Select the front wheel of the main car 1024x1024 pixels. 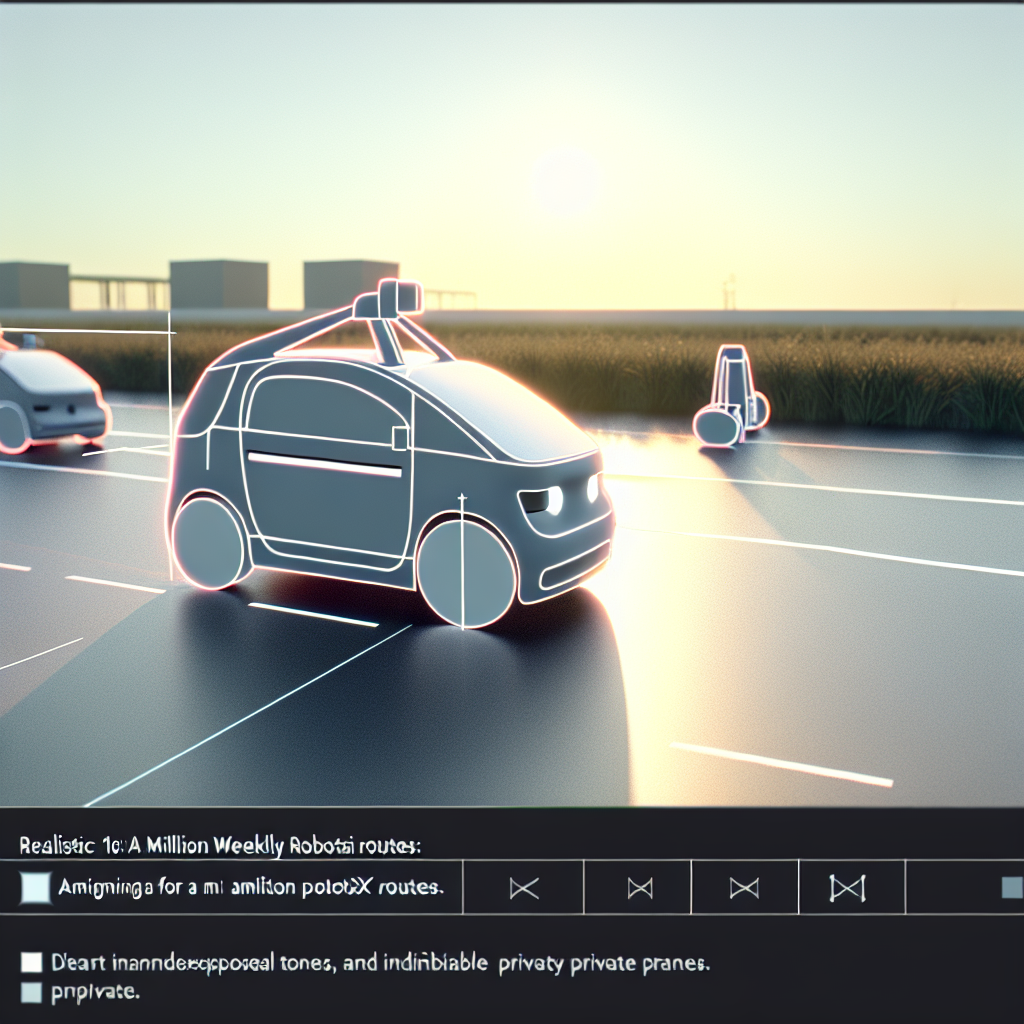click(x=465, y=572)
